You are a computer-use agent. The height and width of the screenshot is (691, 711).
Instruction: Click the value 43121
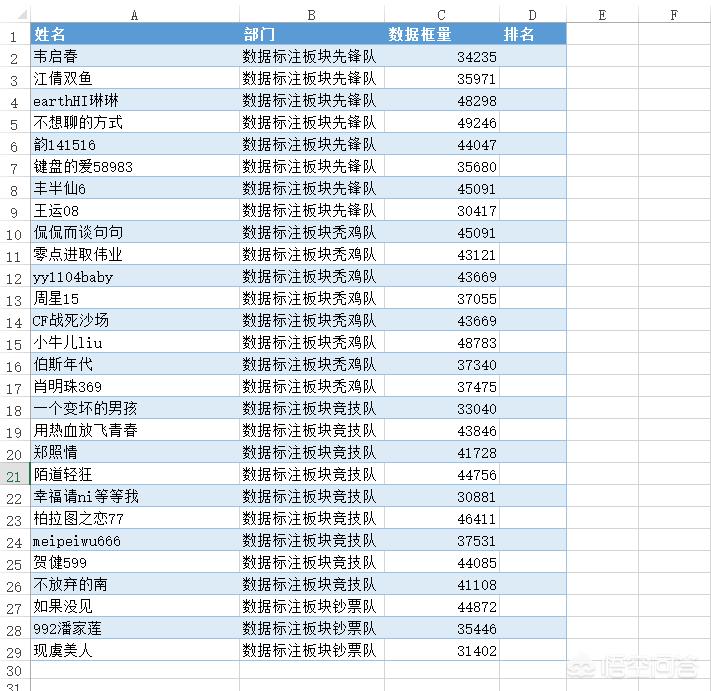click(477, 255)
